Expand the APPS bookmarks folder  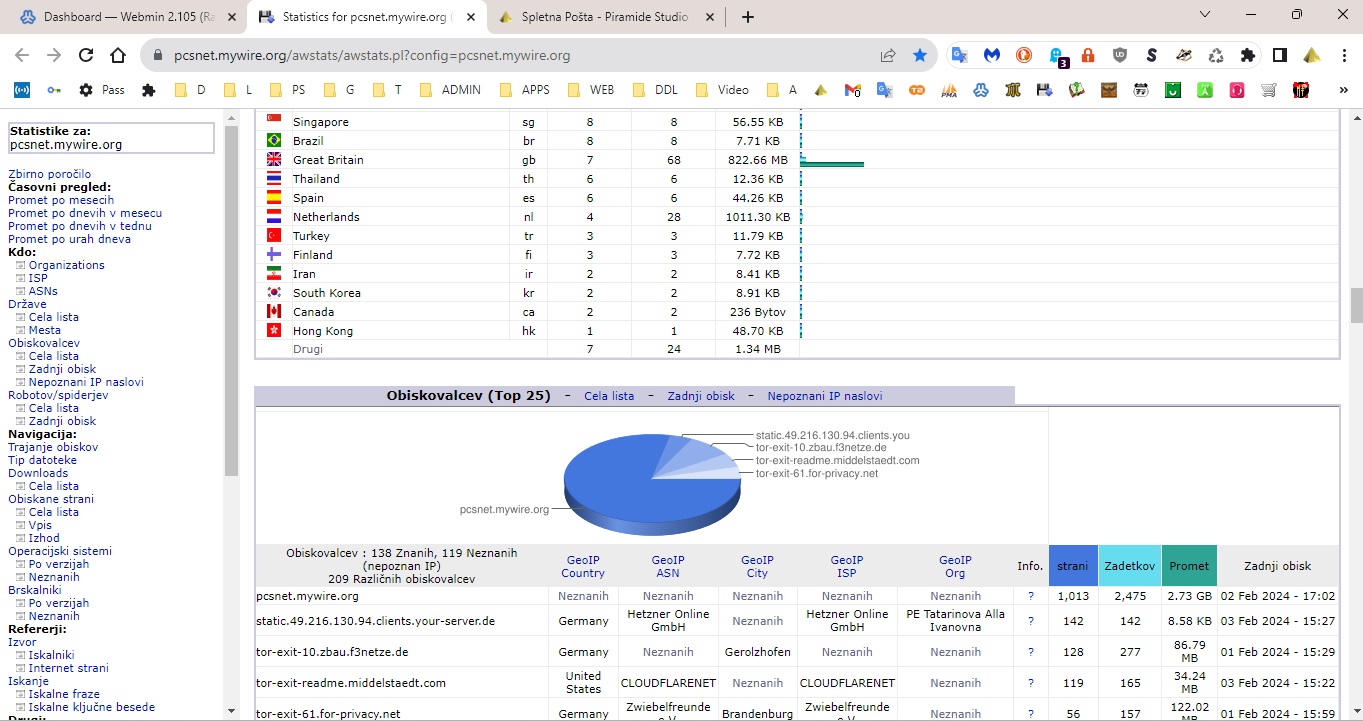(526, 90)
